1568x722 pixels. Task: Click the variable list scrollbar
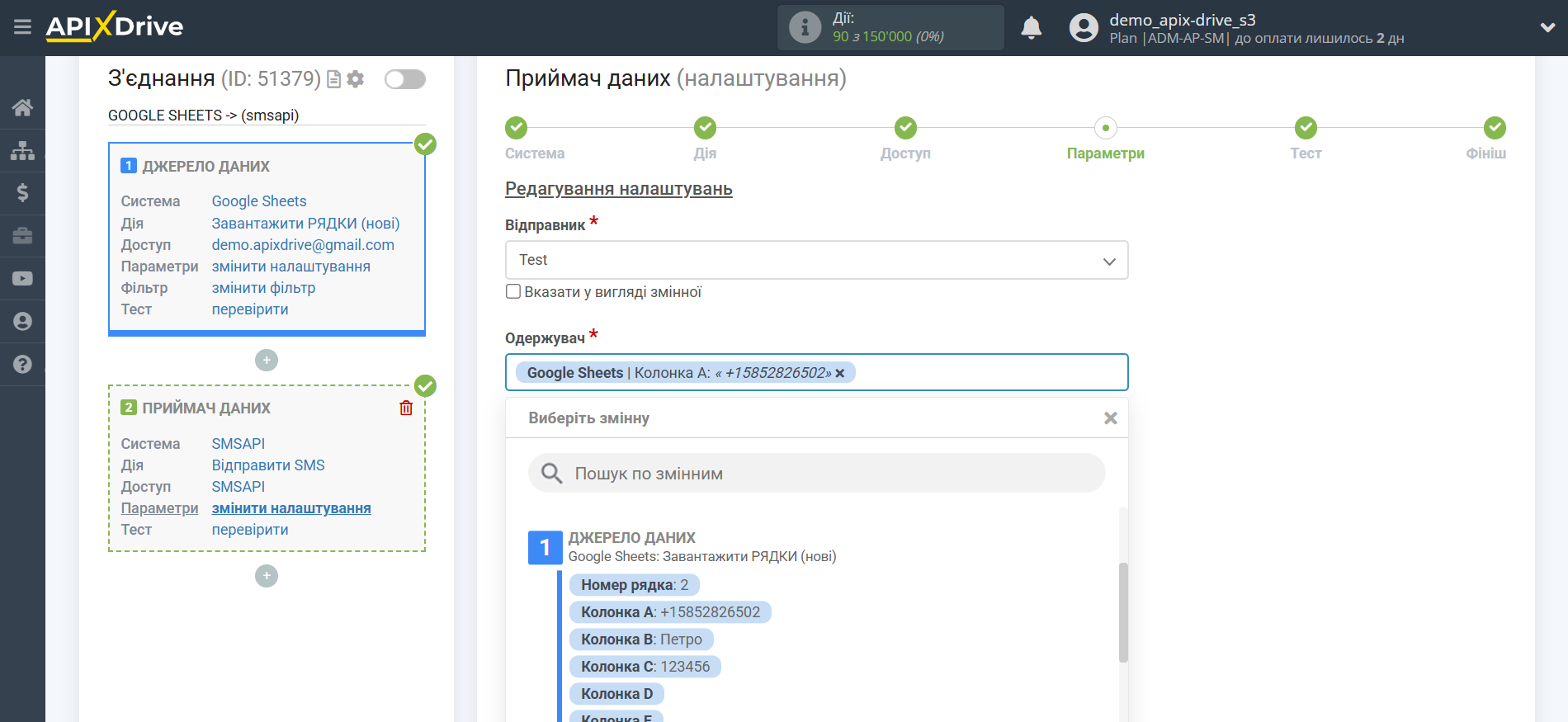point(1123,612)
